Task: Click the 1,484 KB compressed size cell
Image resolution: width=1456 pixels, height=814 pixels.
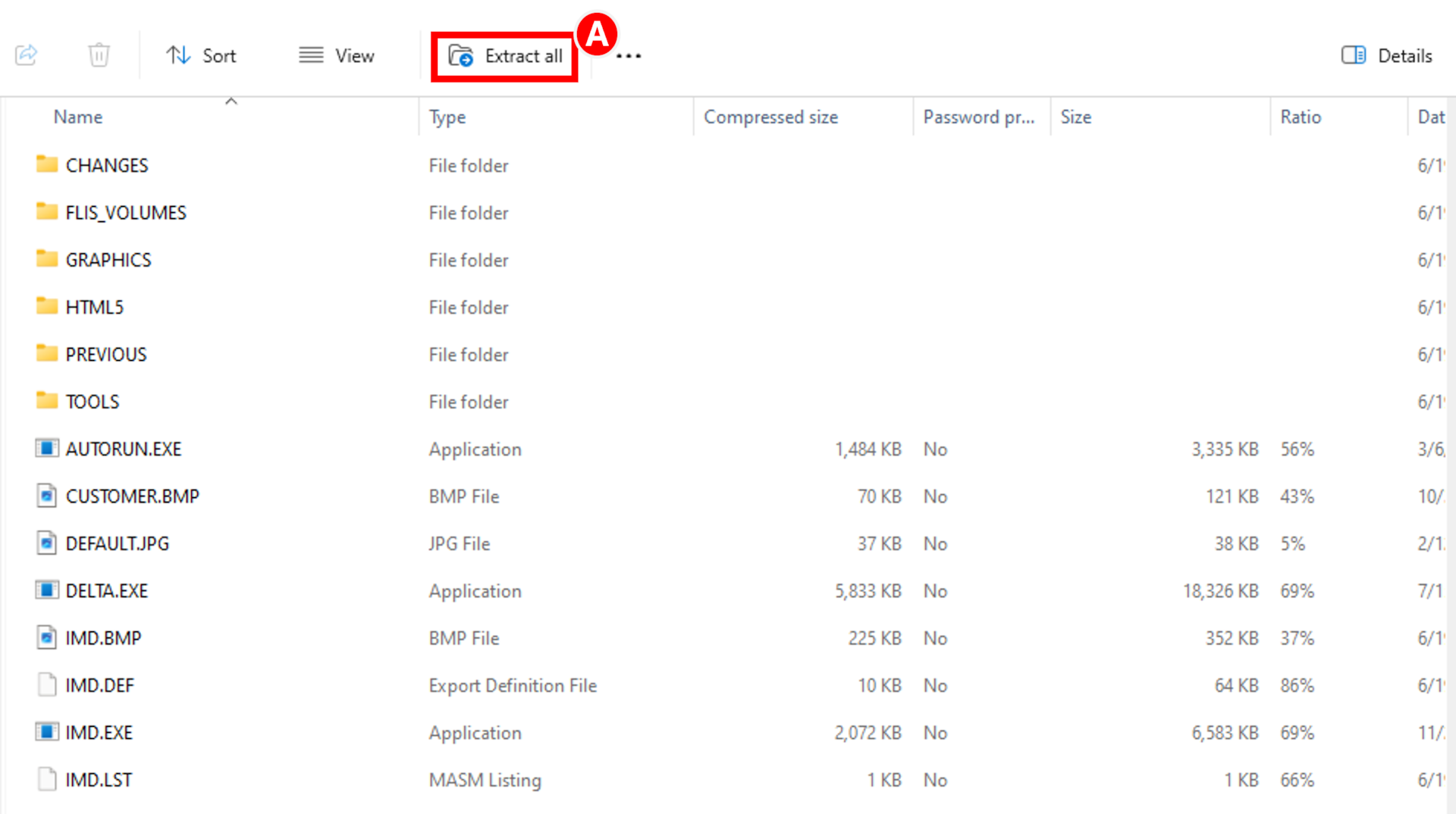Action: (868, 449)
